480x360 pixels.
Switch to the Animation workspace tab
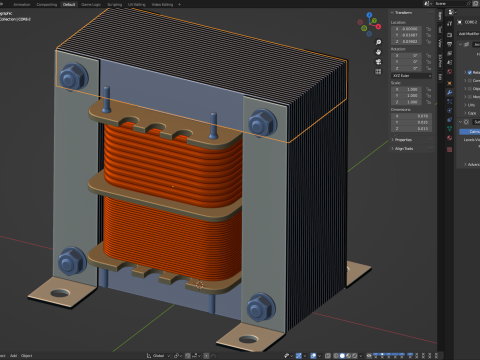[22, 5]
